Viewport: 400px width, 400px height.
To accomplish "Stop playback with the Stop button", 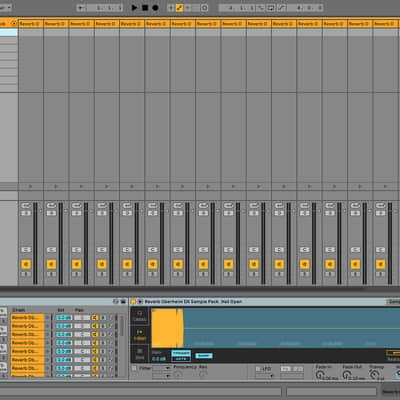I will [145, 7].
